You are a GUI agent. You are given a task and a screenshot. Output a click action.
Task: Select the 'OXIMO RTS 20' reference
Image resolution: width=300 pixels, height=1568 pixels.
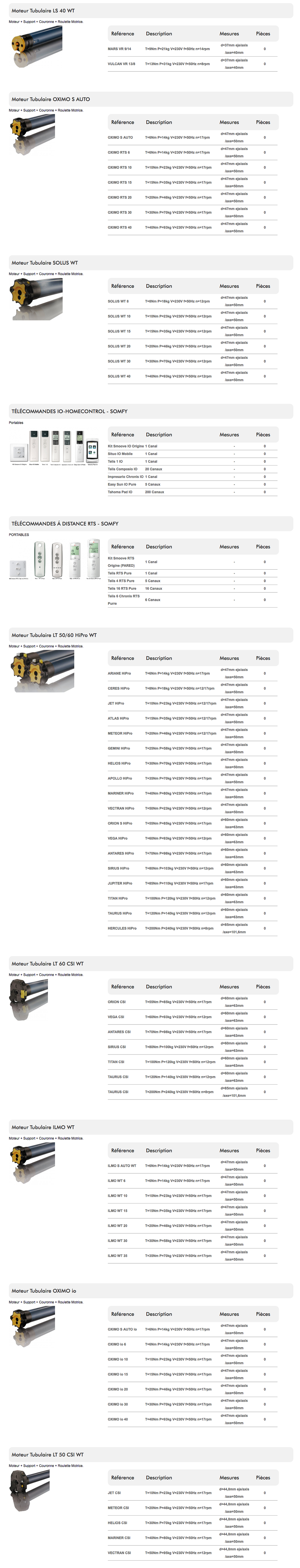click(x=120, y=198)
